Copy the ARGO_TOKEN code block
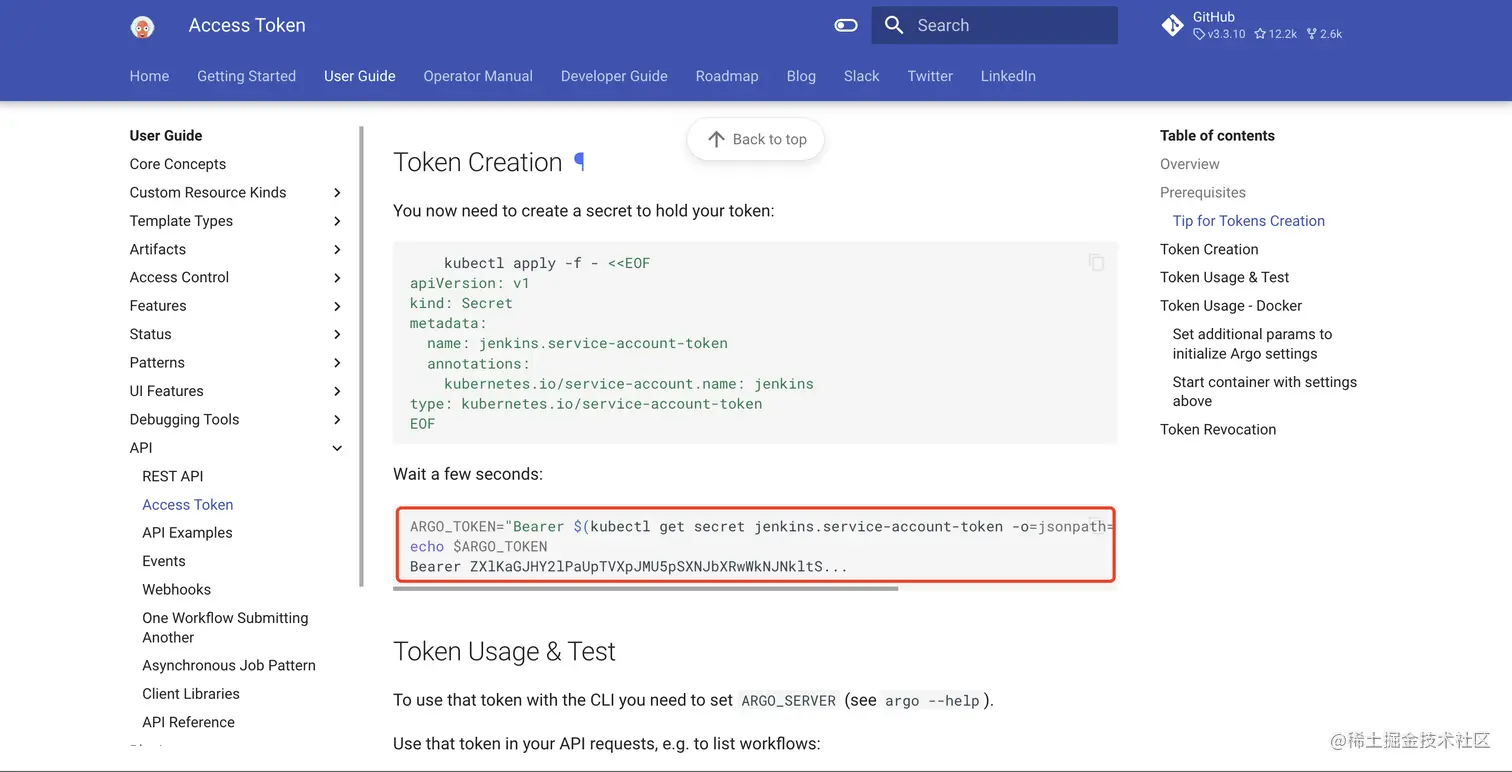The width and height of the screenshot is (1512, 772). coord(1097,525)
